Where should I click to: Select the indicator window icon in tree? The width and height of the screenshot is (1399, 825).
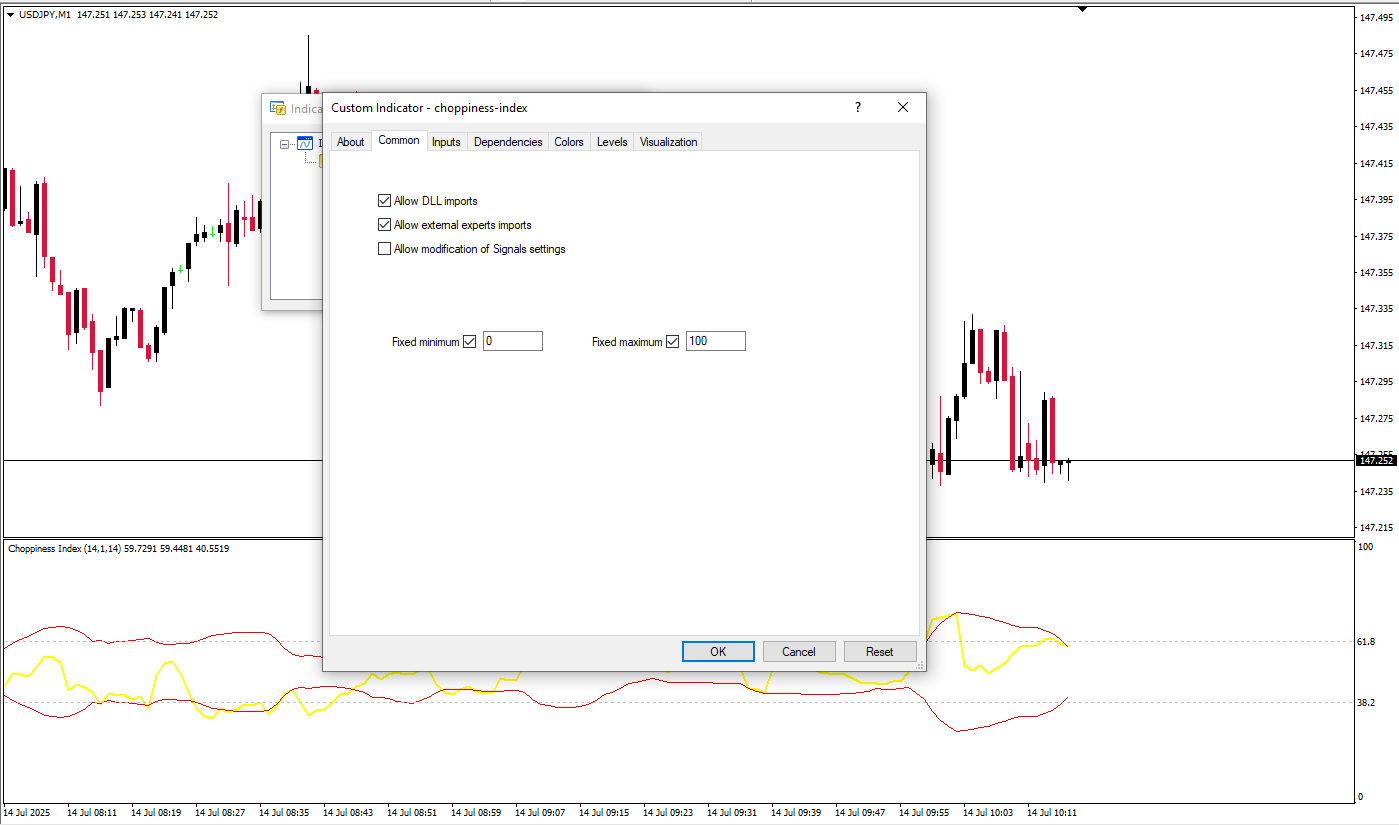click(x=305, y=143)
